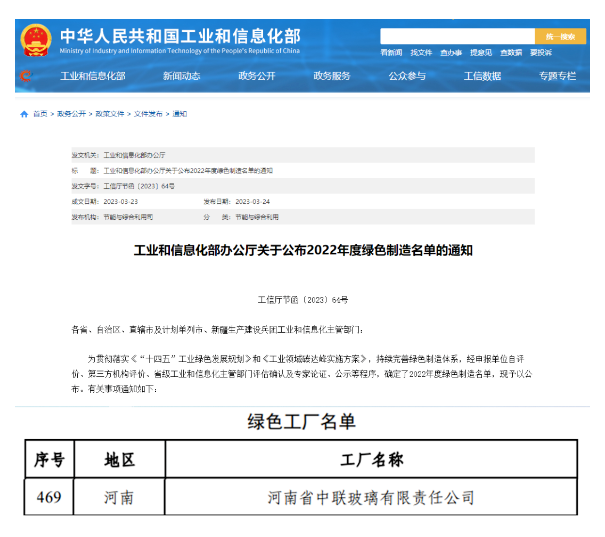Click the 绿色工厂名单 heading
The image size is (605, 537).
[x=302, y=422]
